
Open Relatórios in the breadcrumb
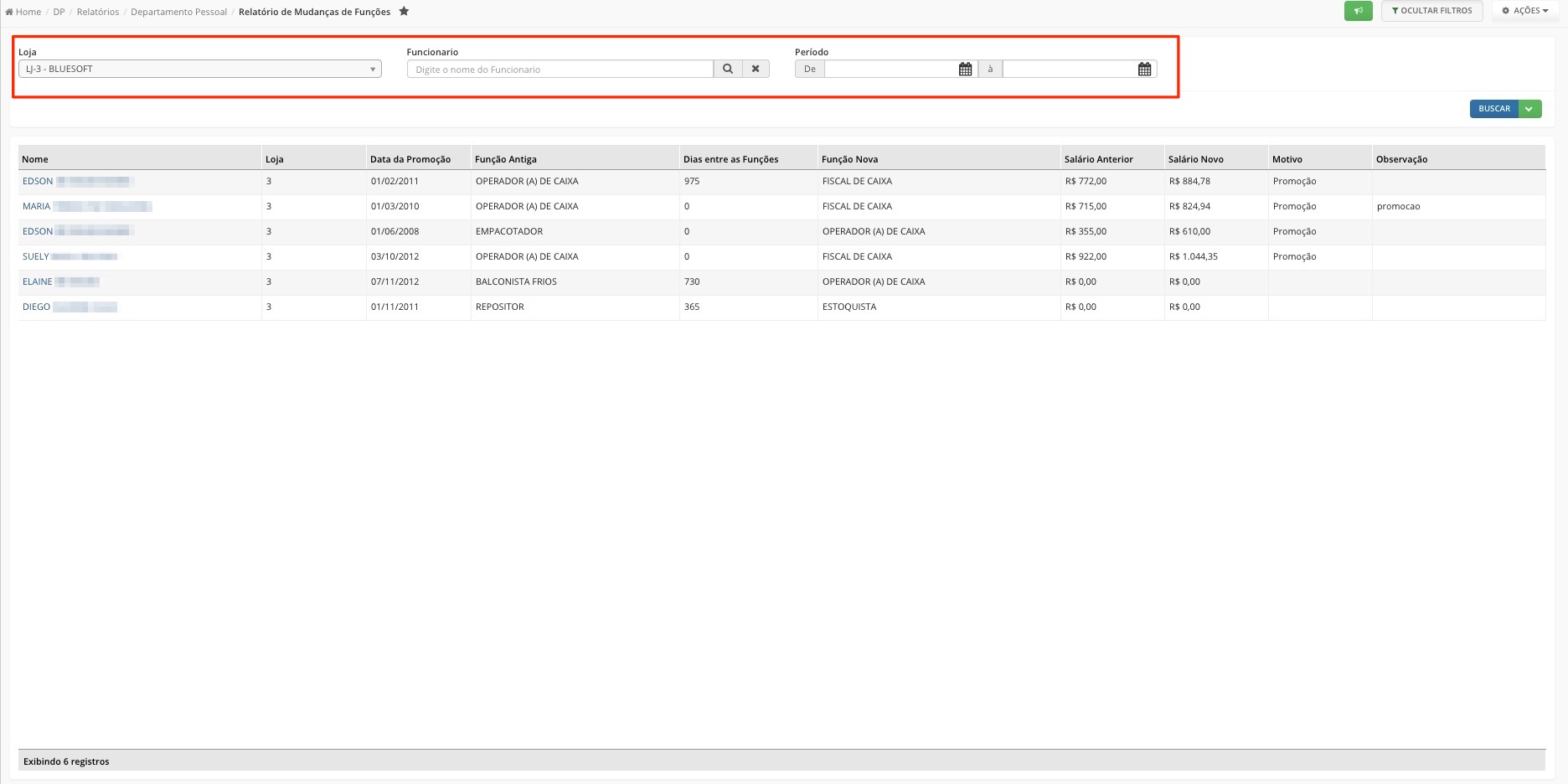click(98, 12)
